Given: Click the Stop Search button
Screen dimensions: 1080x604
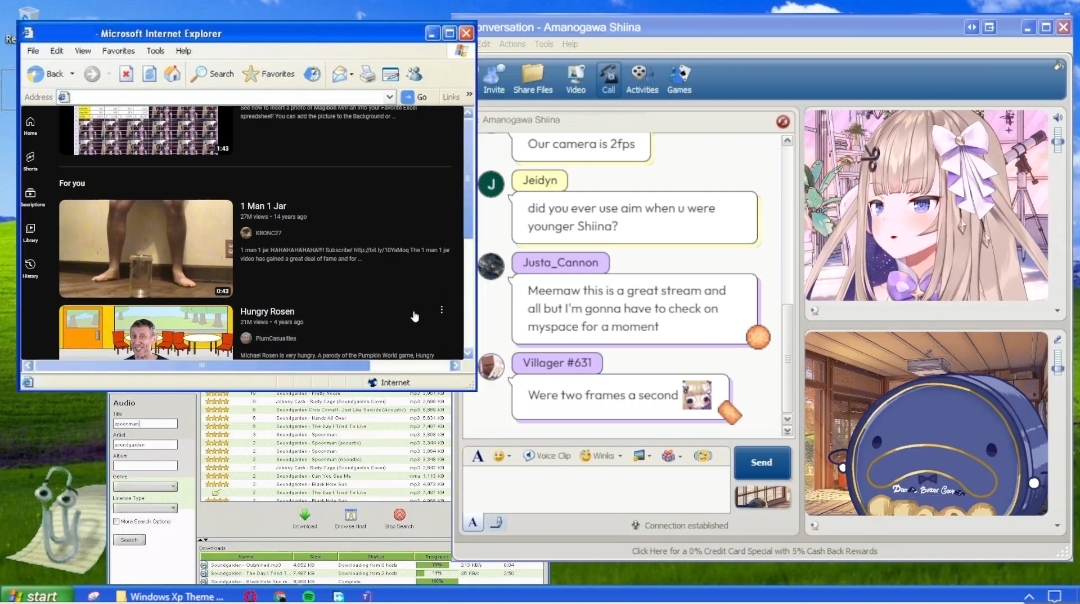Looking at the screenshot, I should (399, 518).
